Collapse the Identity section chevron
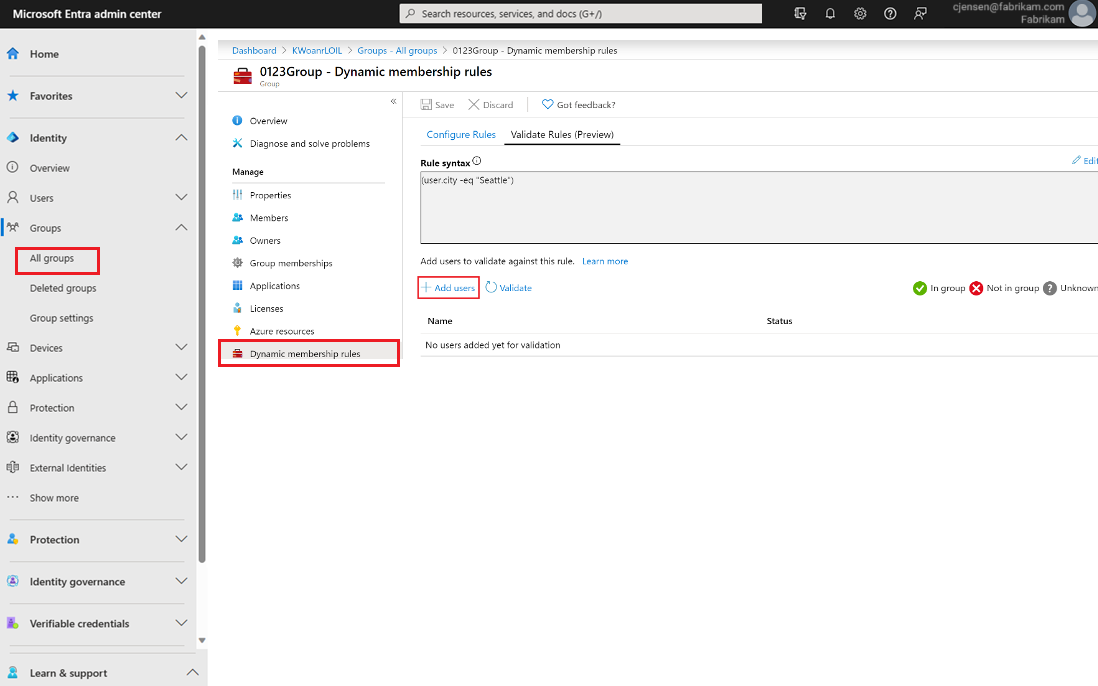This screenshot has width=1098, height=686. 181,137
